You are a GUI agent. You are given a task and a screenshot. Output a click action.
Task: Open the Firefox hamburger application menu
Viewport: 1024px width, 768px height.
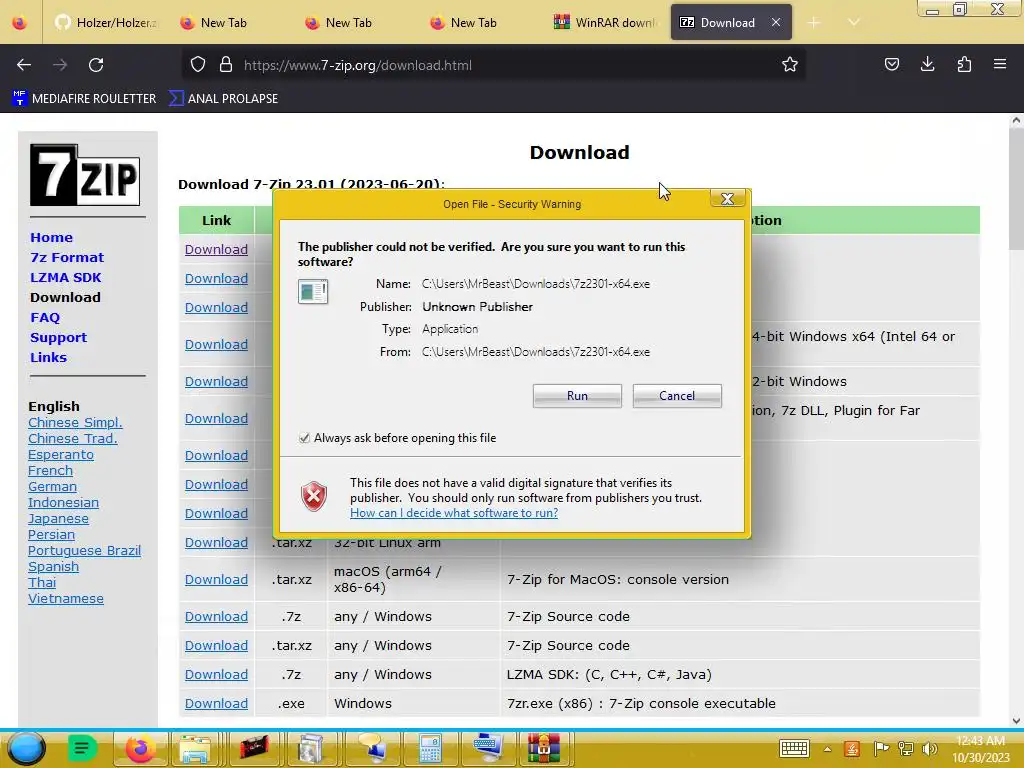1000,65
